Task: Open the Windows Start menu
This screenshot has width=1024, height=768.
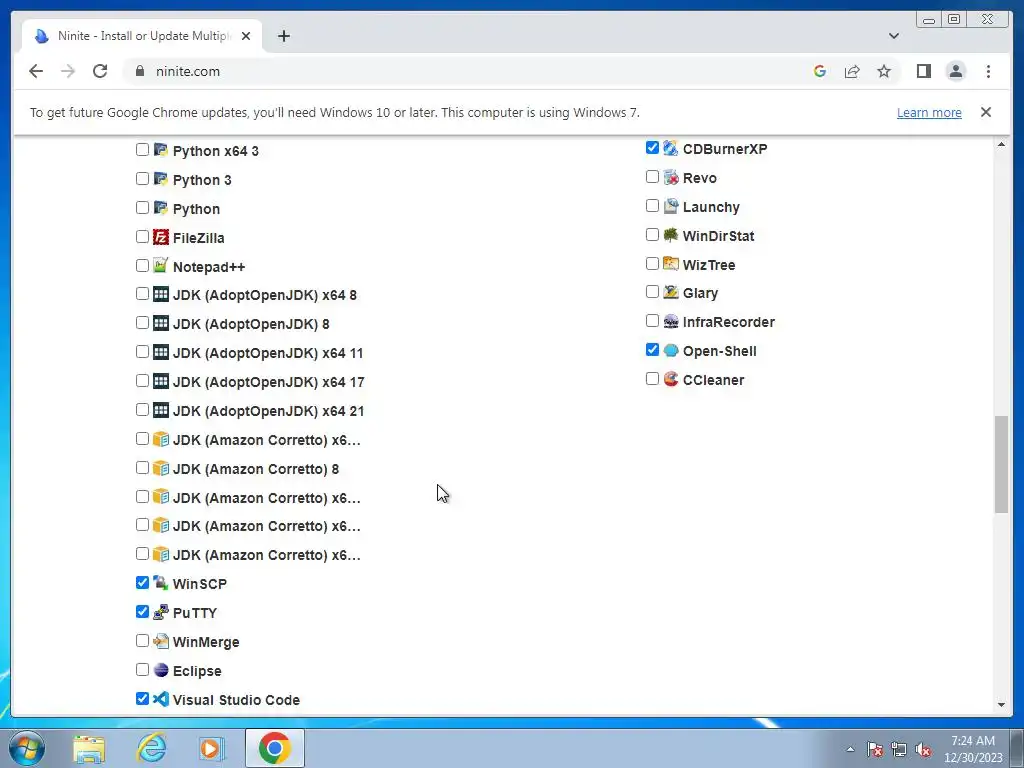Action: click(x=27, y=748)
